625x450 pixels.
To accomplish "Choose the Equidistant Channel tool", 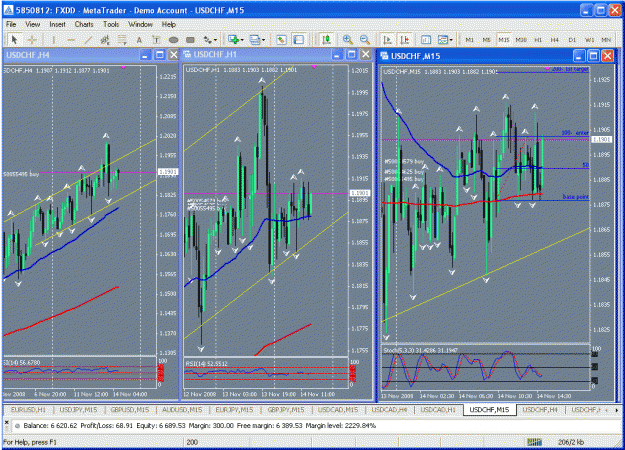I will 105,39.
